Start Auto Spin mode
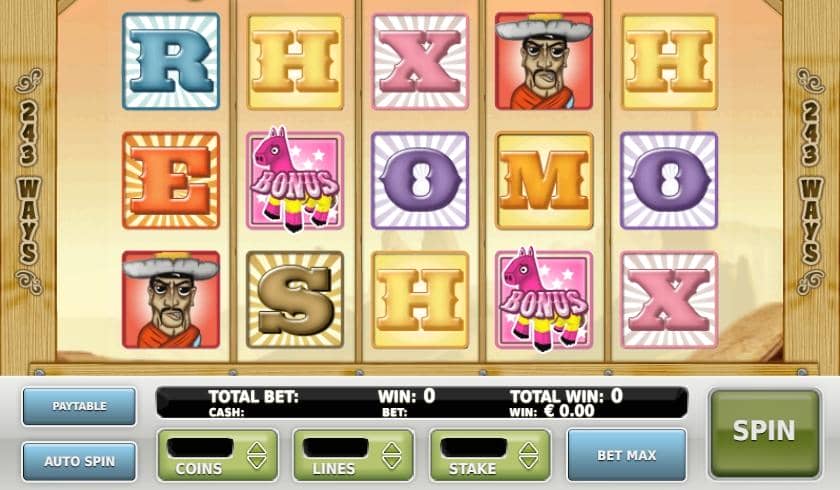The height and width of the screenshot is (490, 840). coord(79,461)
